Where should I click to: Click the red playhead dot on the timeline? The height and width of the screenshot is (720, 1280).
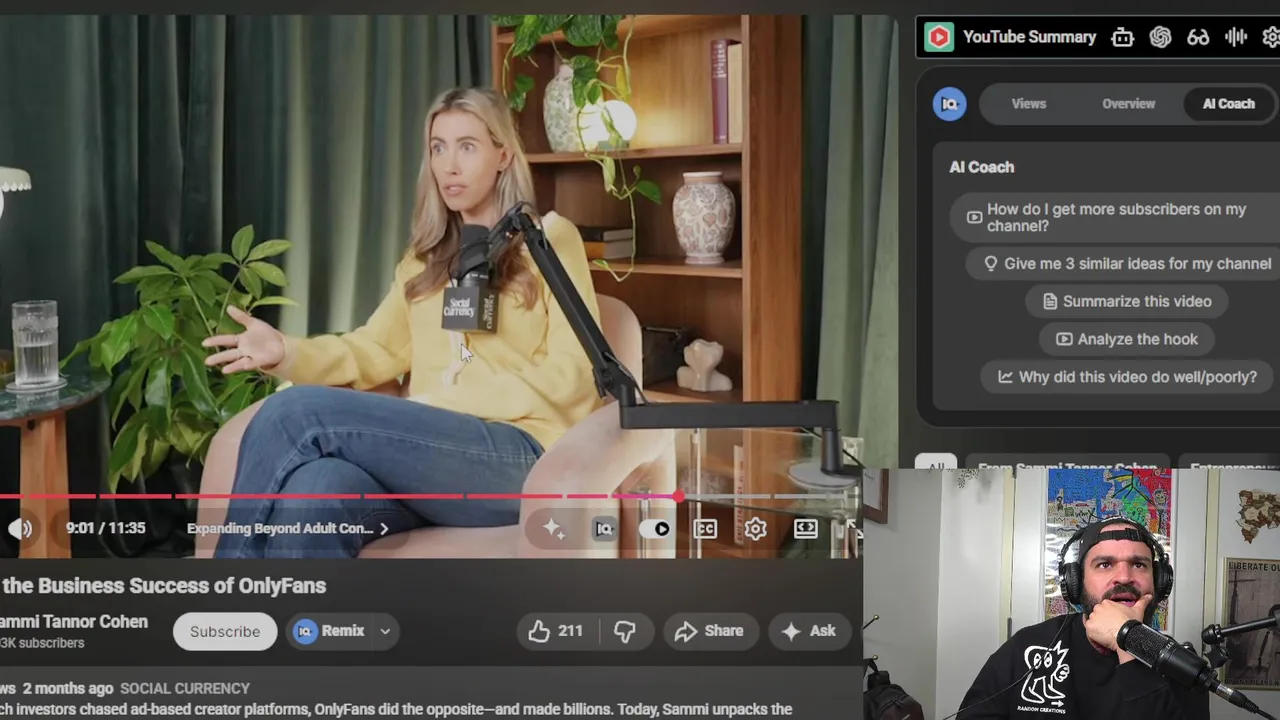tap(679, 496)
